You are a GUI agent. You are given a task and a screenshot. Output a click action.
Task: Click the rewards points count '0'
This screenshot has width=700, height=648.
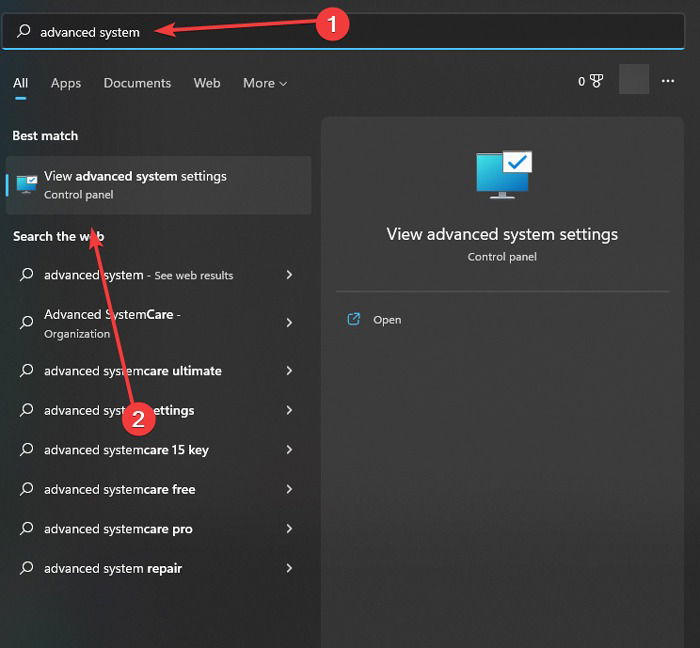[x=581, y=81]
